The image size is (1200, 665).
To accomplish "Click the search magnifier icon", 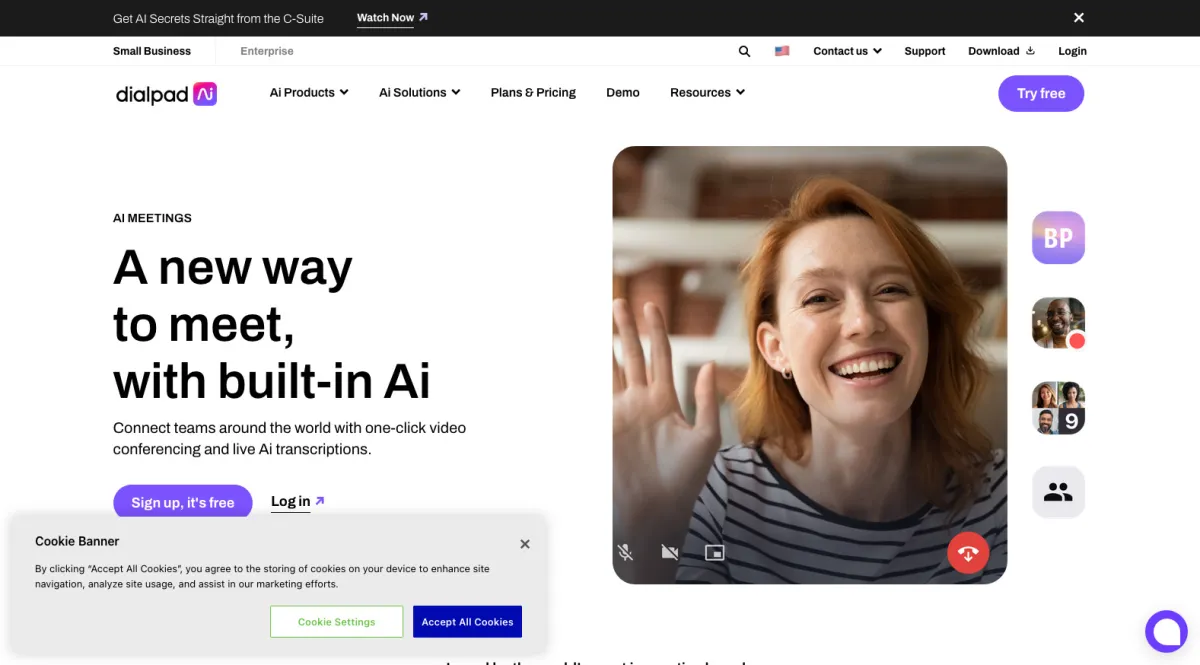I will (x=744, y=51).
